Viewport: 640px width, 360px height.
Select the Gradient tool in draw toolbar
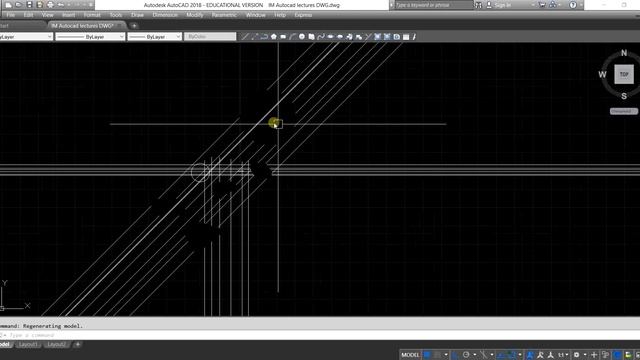[x=387, y=37]
